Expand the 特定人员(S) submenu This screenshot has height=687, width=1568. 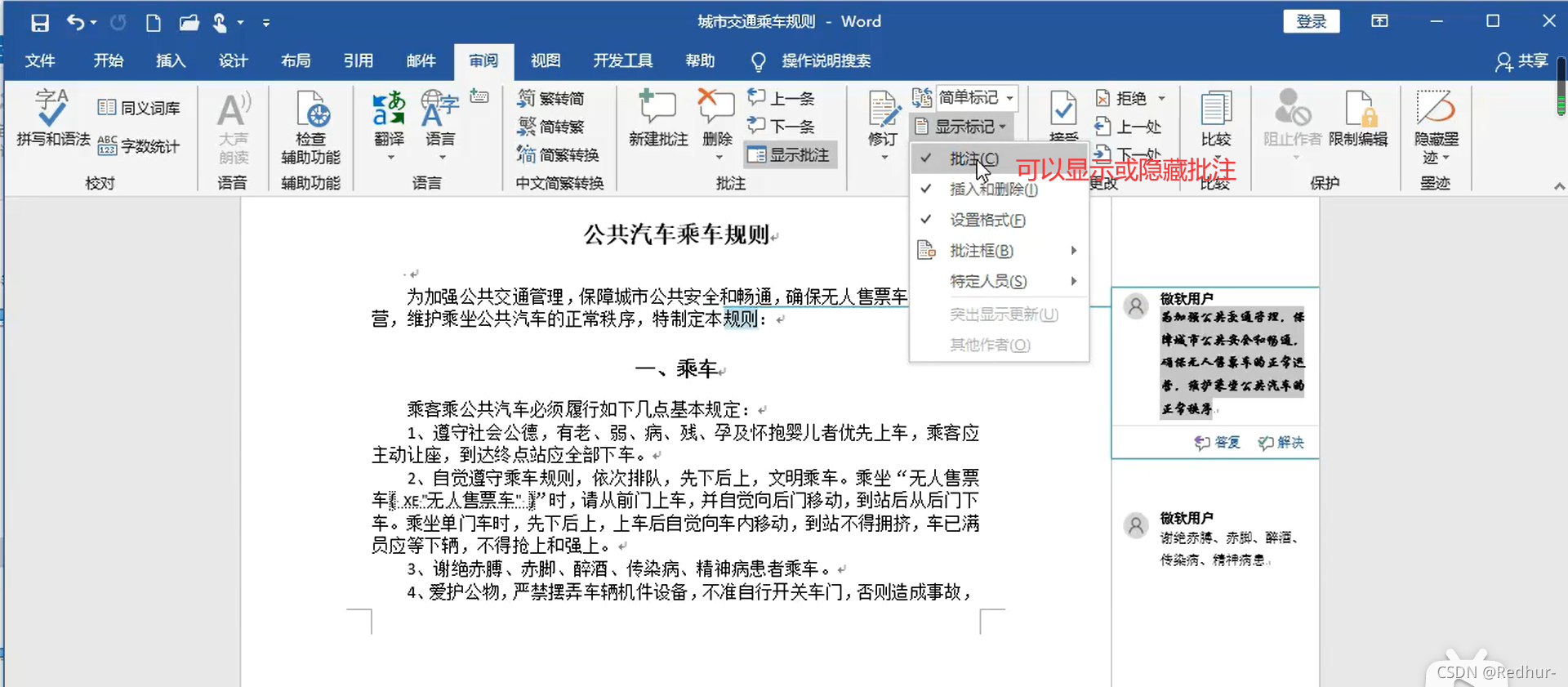pos(999,281)
